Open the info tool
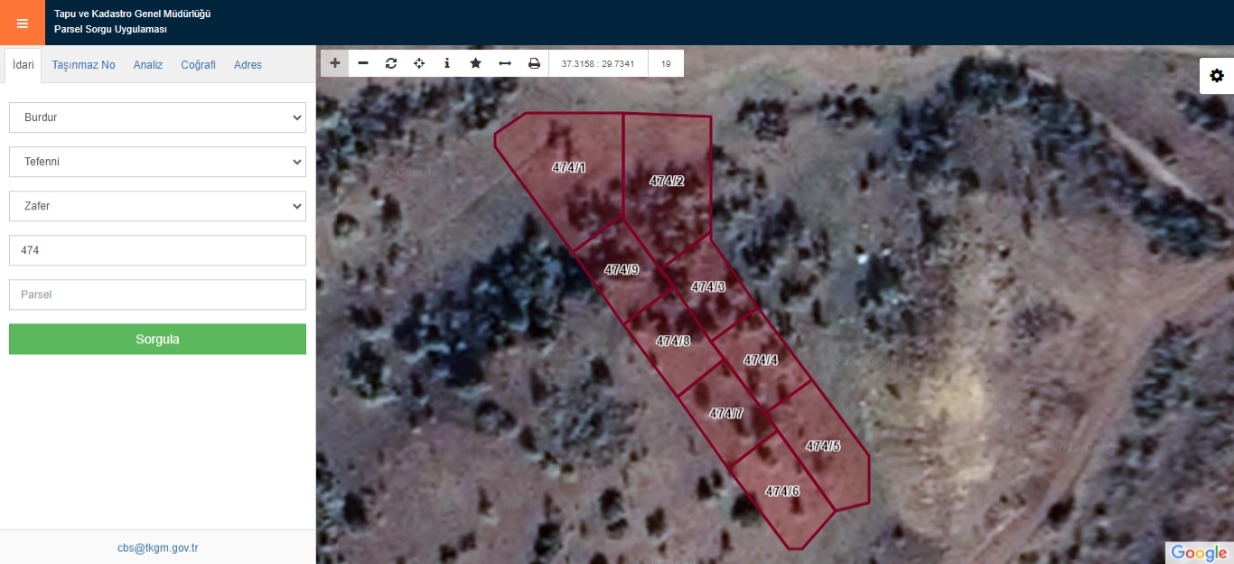This screenshot has width=1234, height=564. pos(447,63)
